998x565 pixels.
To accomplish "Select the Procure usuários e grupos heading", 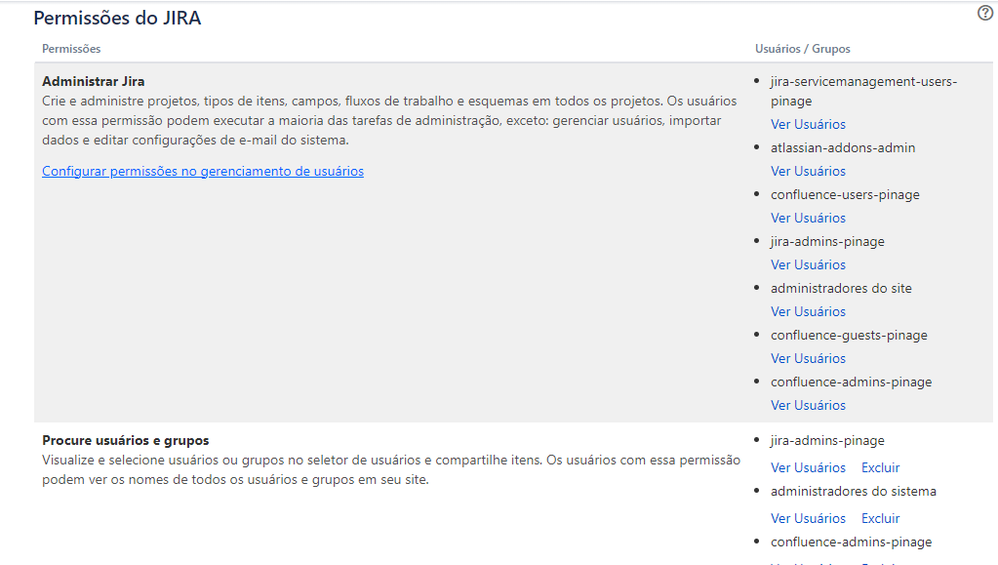I will coord(125,440).
